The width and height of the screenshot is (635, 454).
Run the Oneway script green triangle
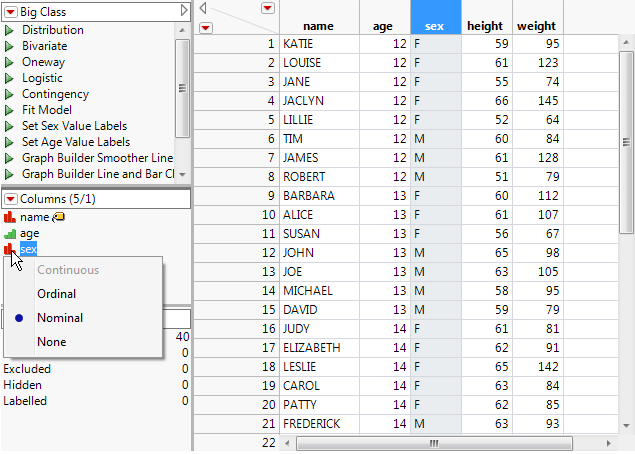(x=9, y=62)
